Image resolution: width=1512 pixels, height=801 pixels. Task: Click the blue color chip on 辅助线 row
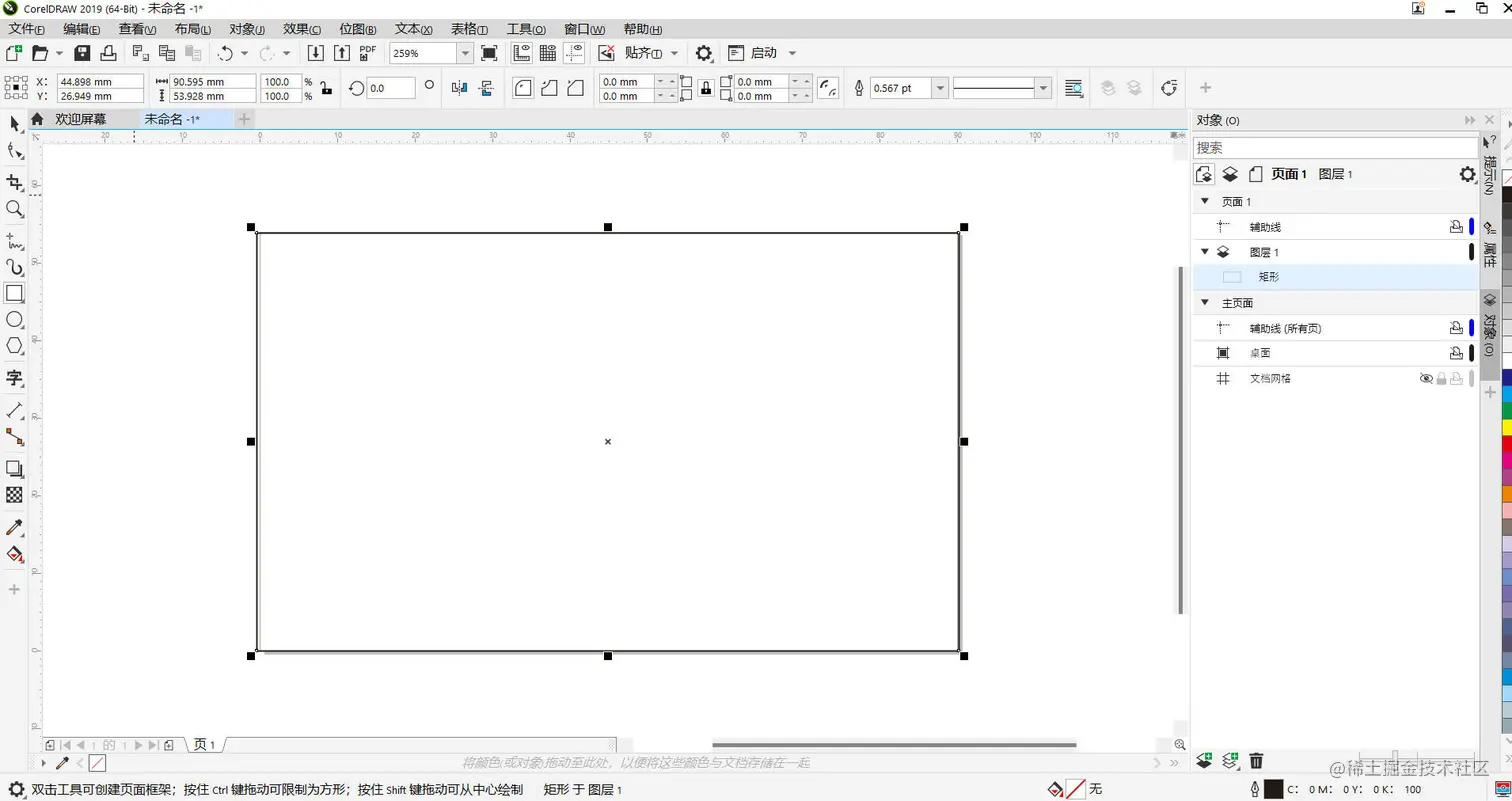tap(1471, 227)
